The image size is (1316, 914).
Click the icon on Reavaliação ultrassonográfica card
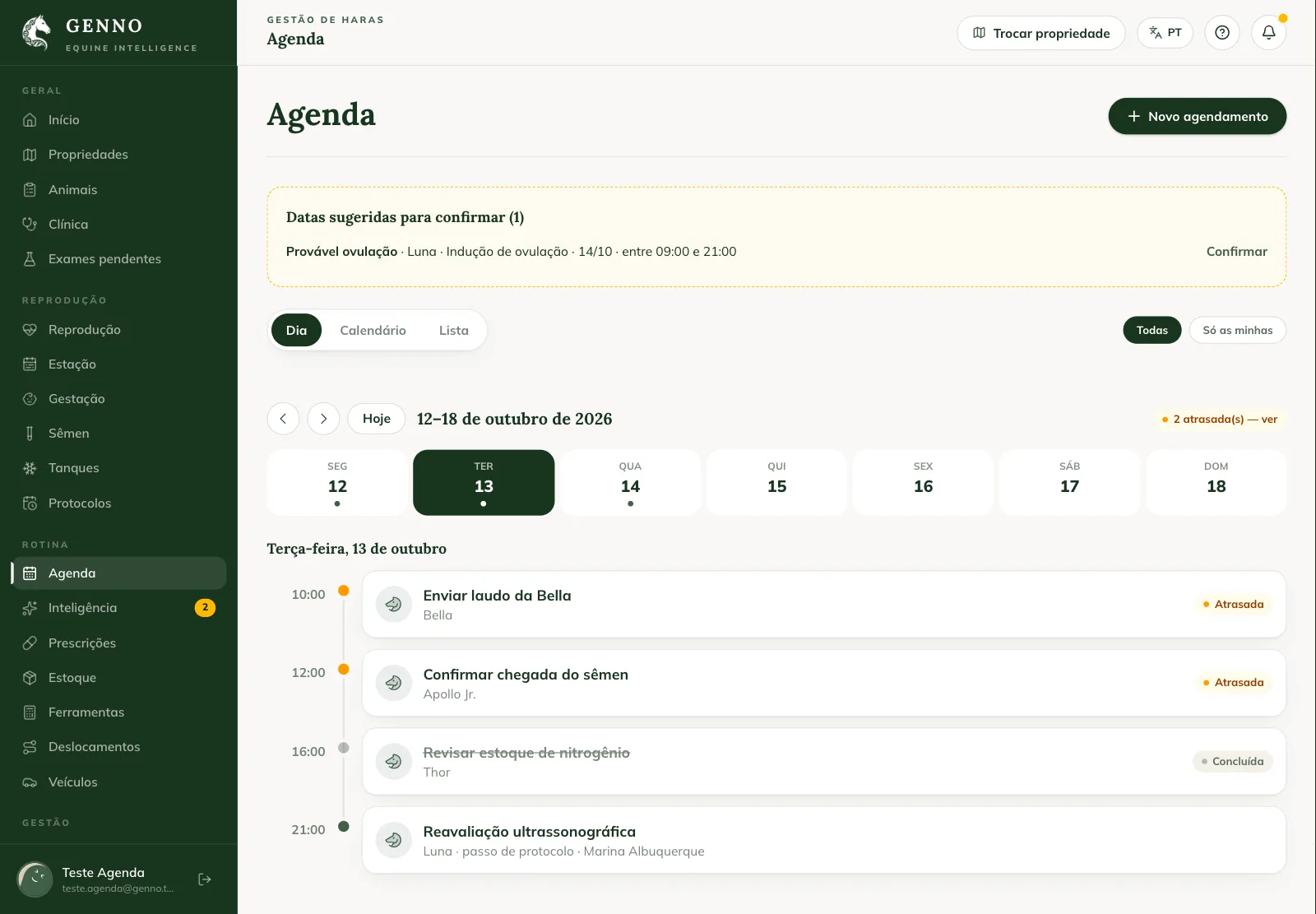(394, 840)
